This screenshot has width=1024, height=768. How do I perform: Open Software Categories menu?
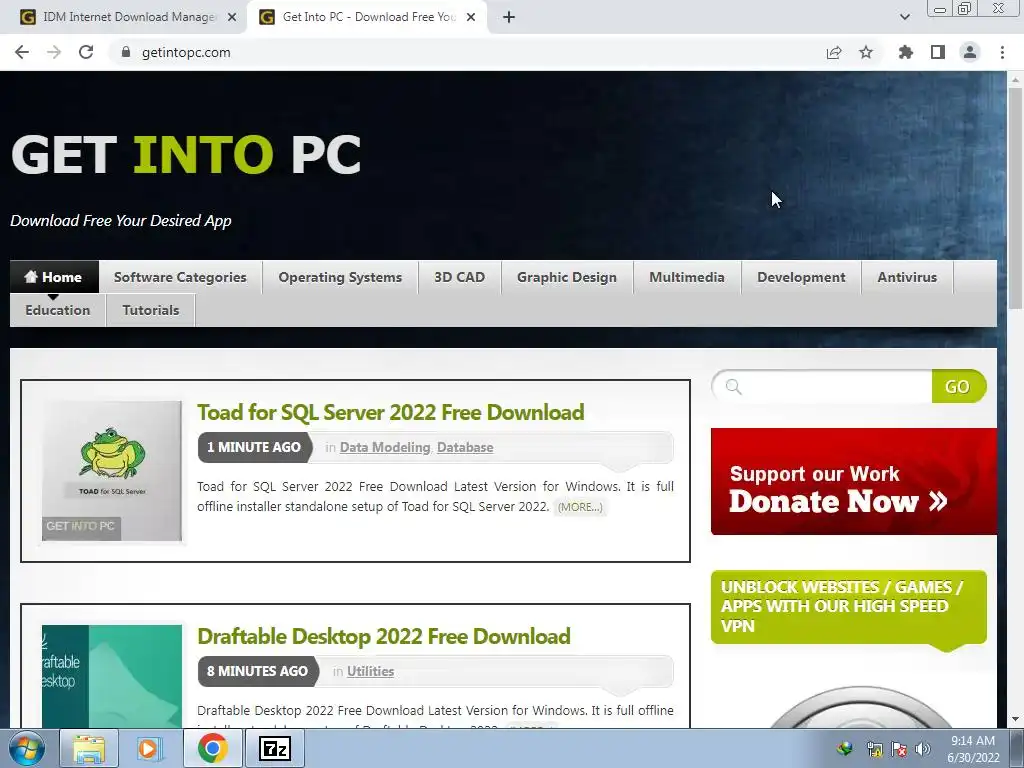pos(180,277)
